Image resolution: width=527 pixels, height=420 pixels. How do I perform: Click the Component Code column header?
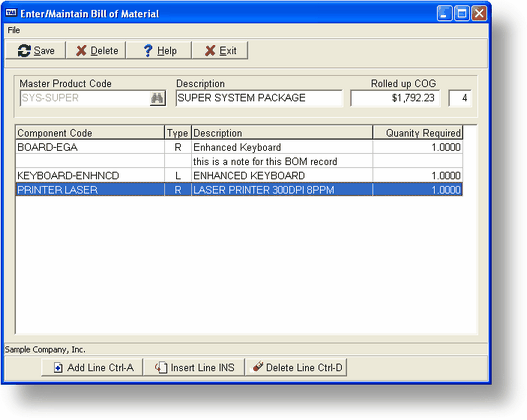point(90,133)
